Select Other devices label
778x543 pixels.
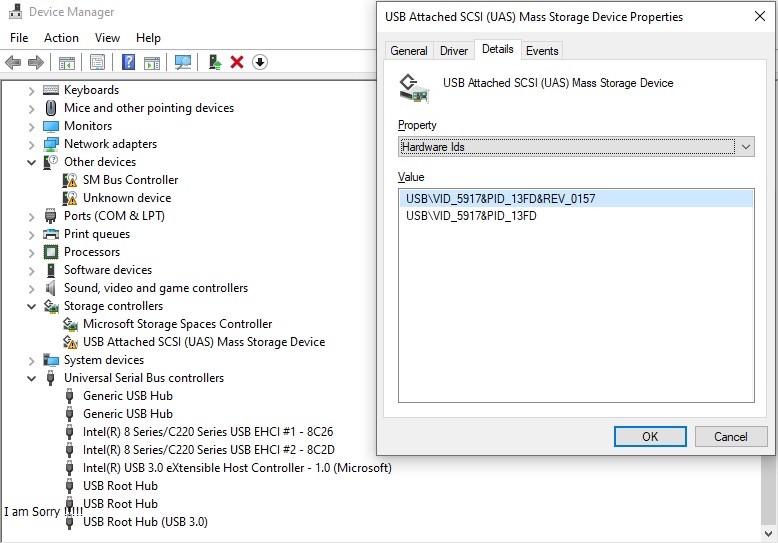(x=100, y=162)
